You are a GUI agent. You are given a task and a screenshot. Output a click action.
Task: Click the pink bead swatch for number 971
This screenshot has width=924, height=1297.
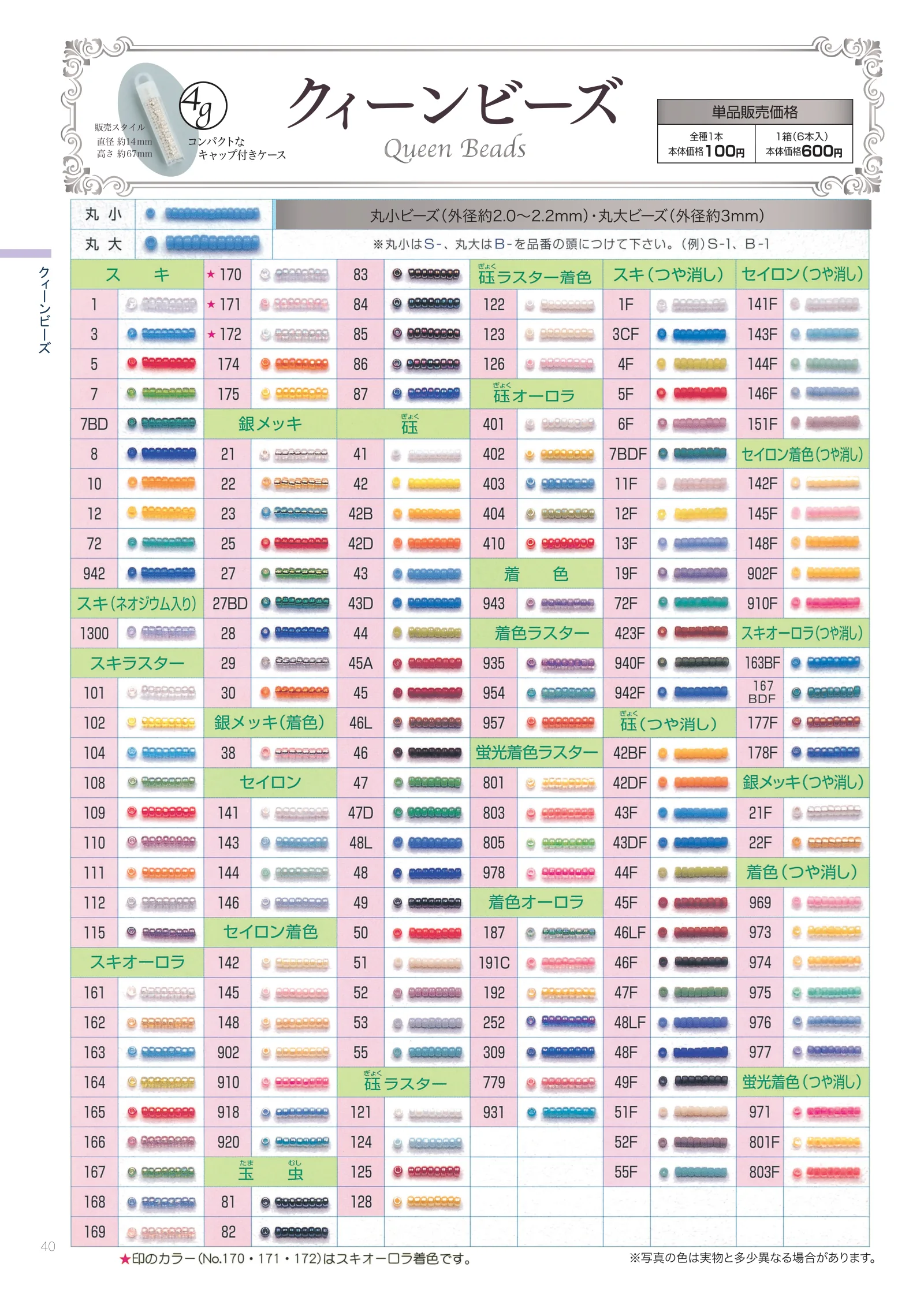click(x=826, y=1112)
